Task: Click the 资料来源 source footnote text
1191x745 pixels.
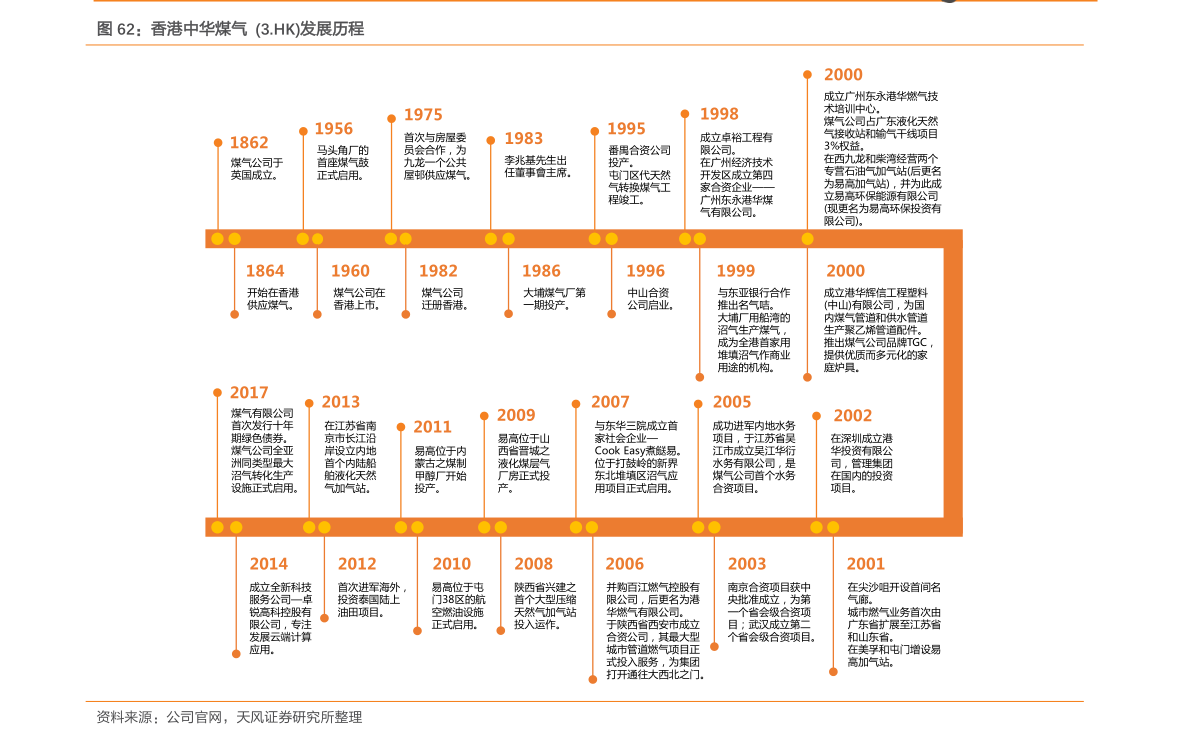Action: 229,717
